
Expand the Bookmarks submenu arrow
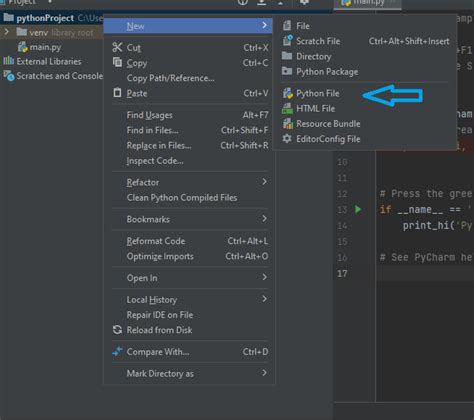[x=265, y=219]
